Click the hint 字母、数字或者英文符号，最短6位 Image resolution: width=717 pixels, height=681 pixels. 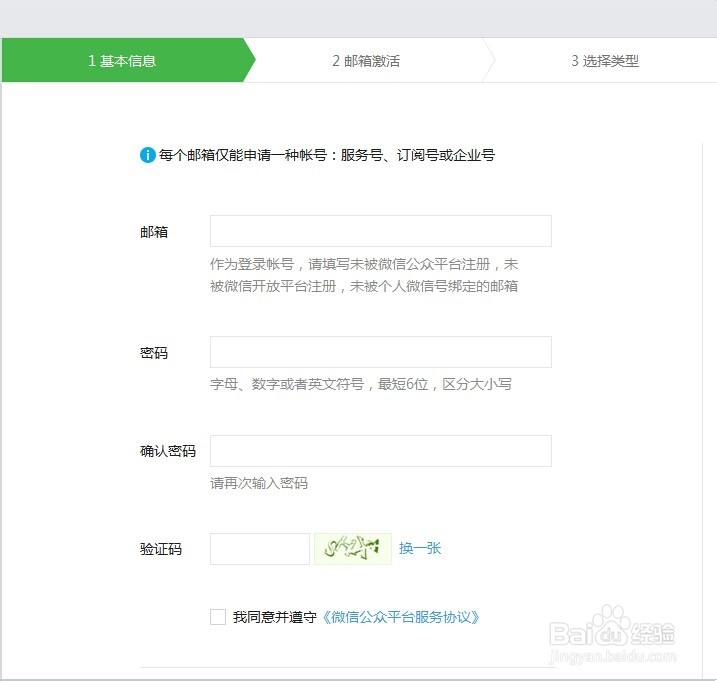[x=319, y=384]
